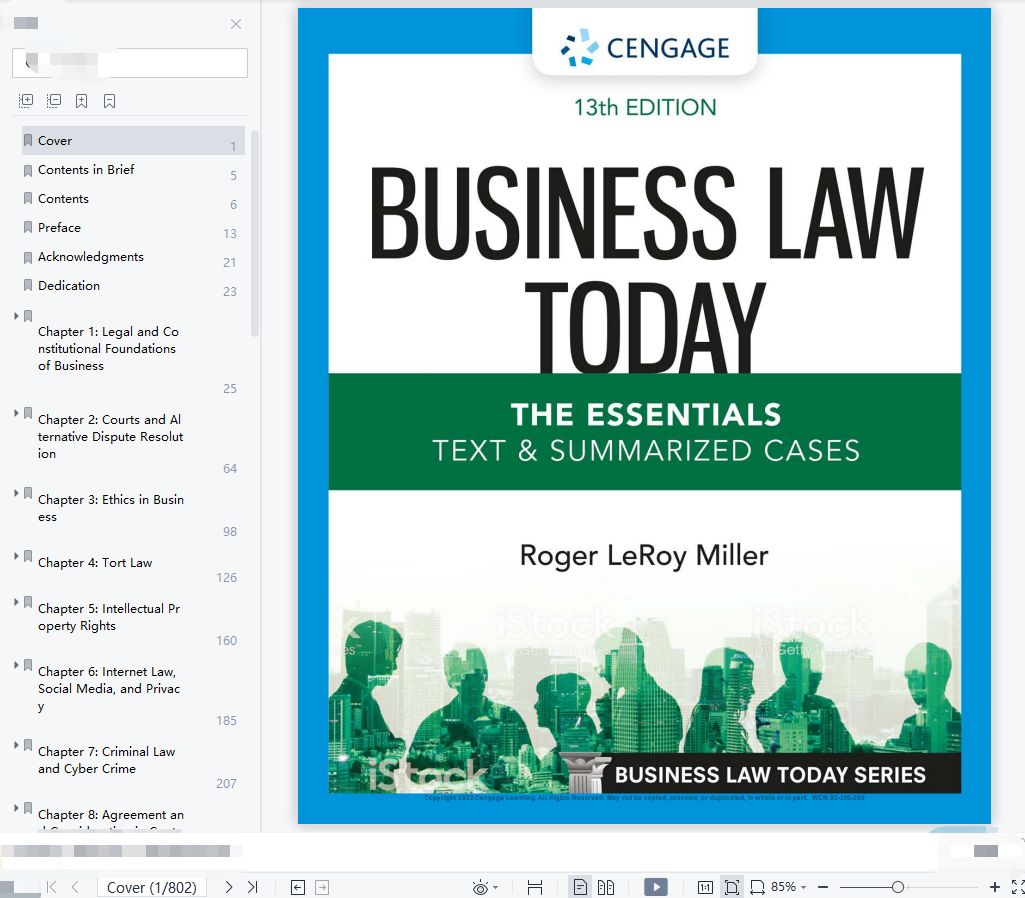Expand Chapter 4: Tort Law bookmark
Image resolution: width=1025 pixels, height=898 pixels.
pyautogui.click(x=16, y=556)
